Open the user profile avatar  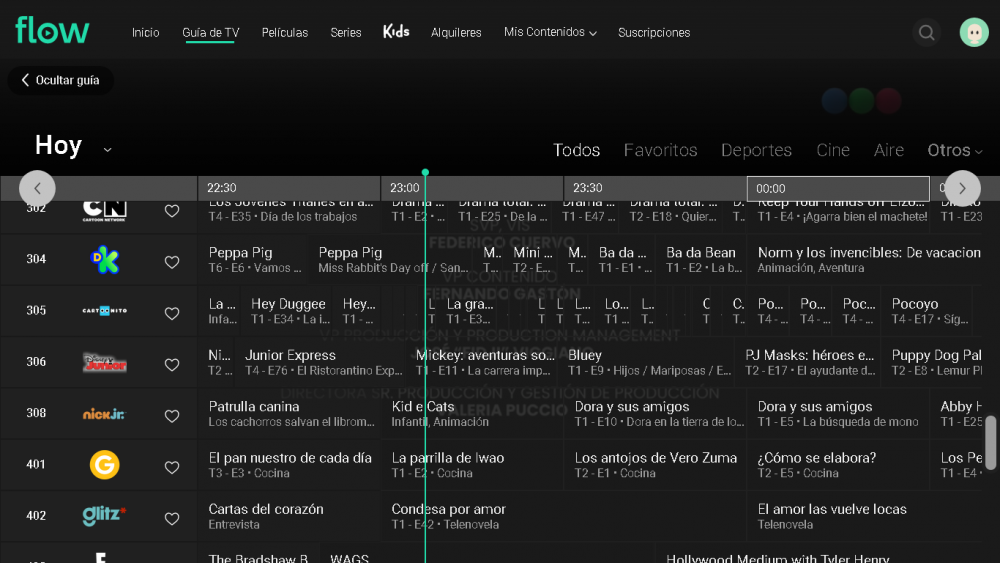[973, 33]
